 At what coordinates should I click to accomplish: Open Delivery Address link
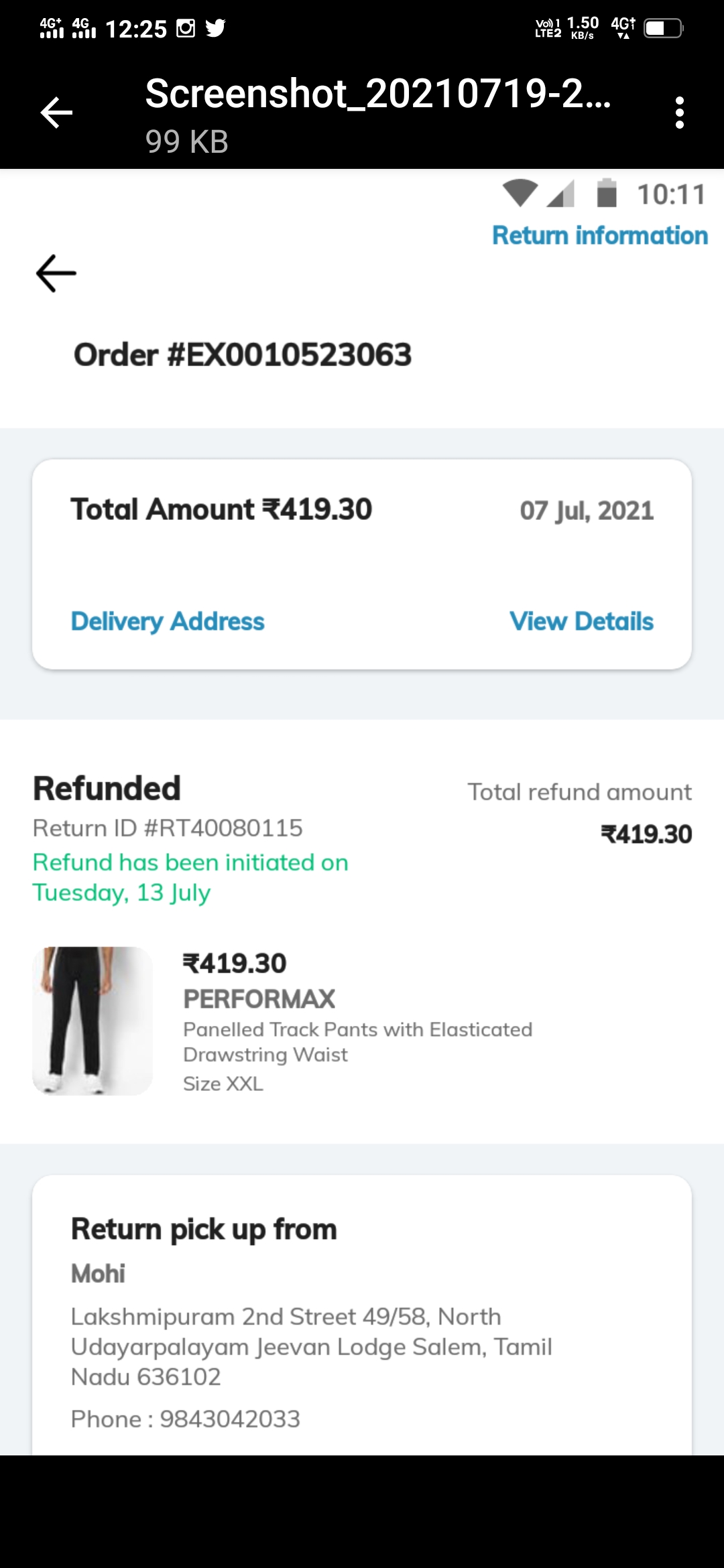[168, 621]
